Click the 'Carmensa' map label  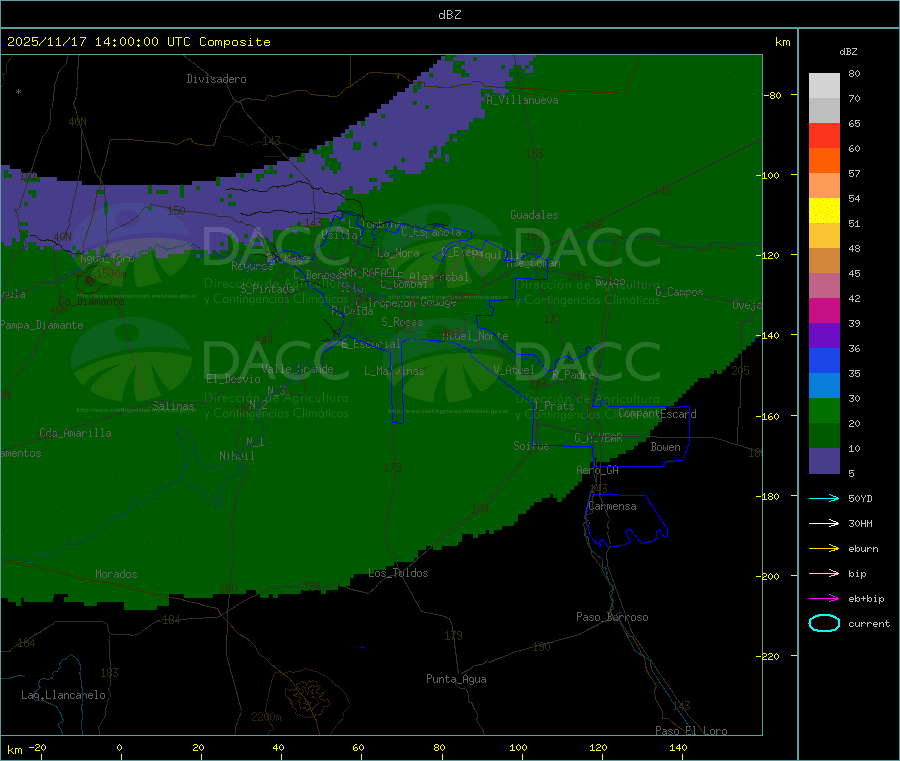click(x=612, y=506)
